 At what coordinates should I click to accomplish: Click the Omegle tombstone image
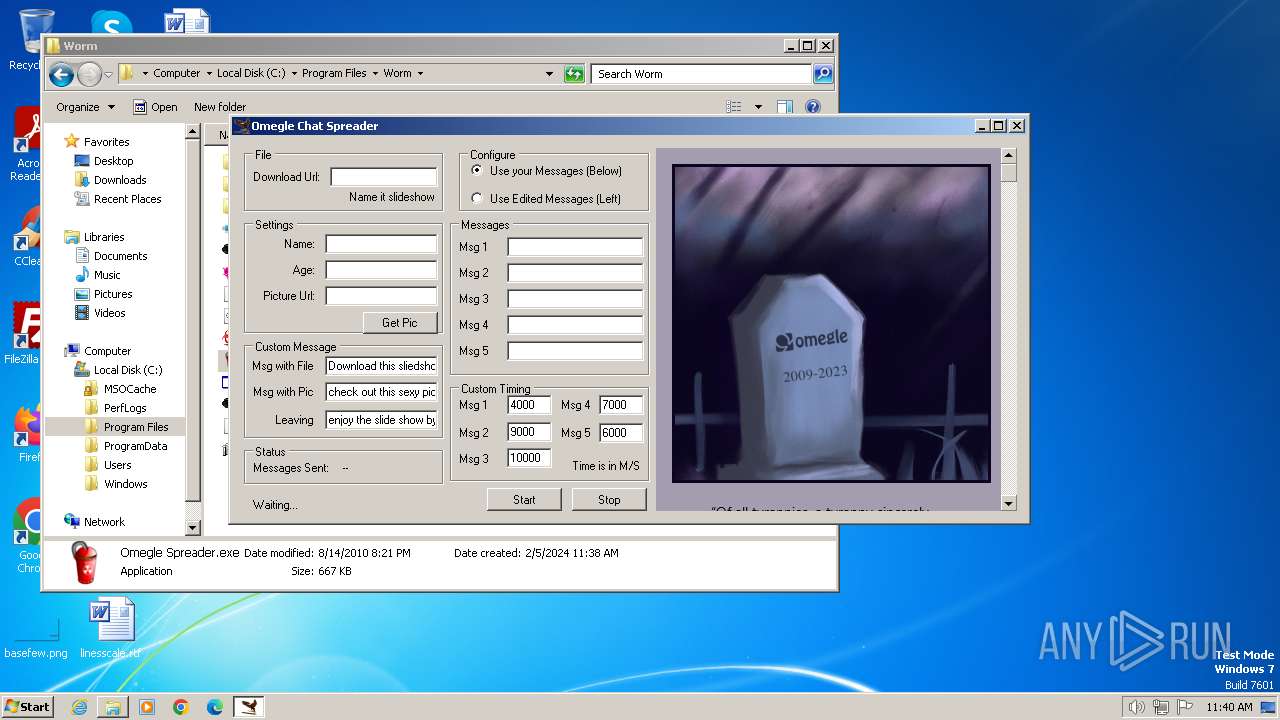pos(831,324)
